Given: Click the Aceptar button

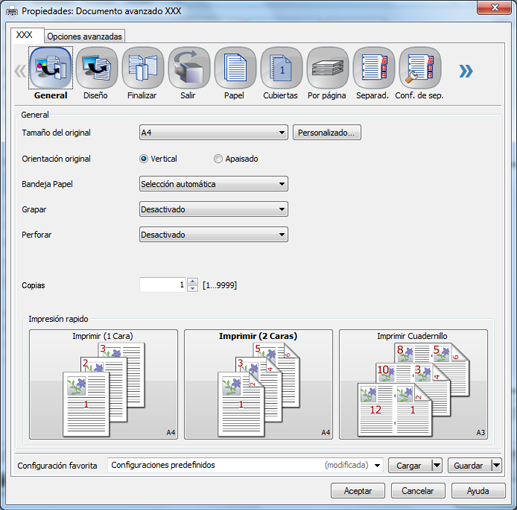Looking at the screenshot, I should (358, 491).
